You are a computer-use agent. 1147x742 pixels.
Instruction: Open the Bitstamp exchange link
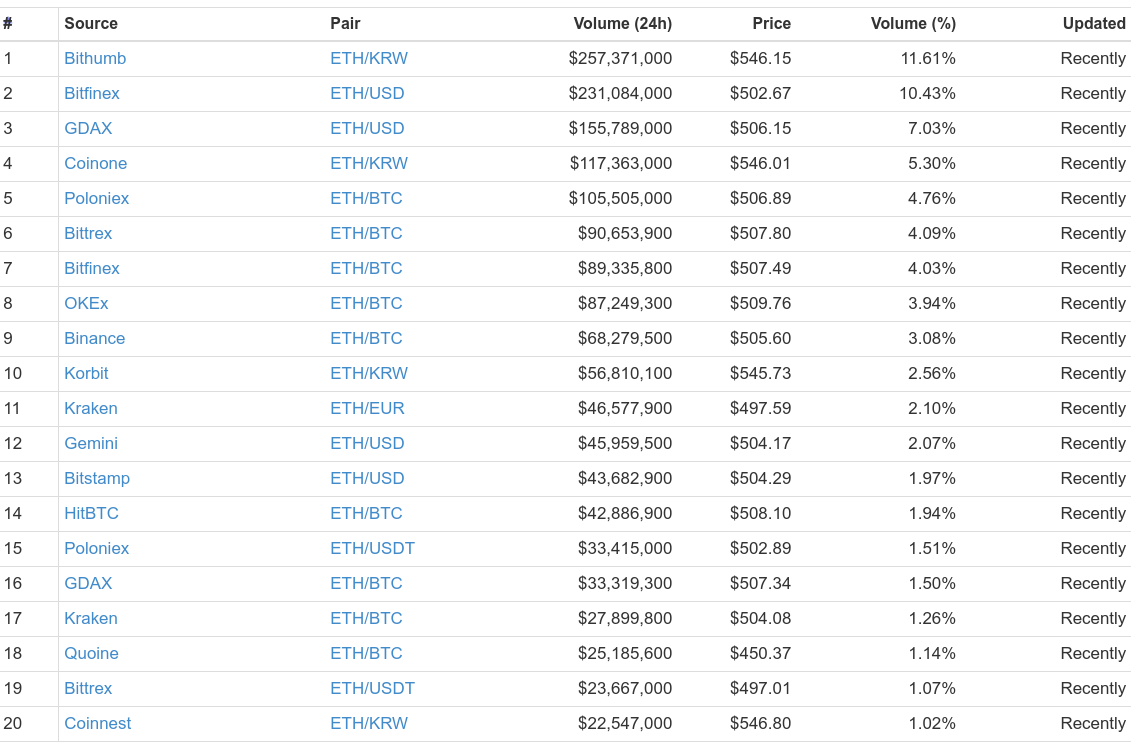pyautogui.click(x=97, y=479)
